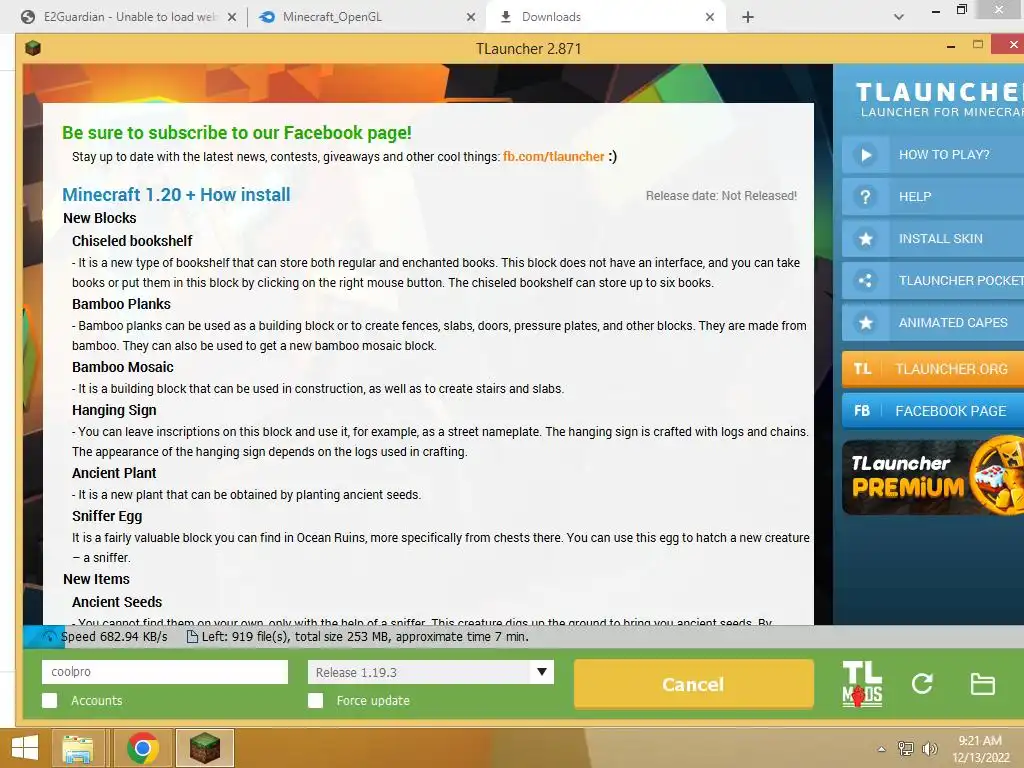Image resolution: width=1024 pixels, height=768 pixels.
Task: Click the TL orange logo icon
Action: click(x=862, y=369)
